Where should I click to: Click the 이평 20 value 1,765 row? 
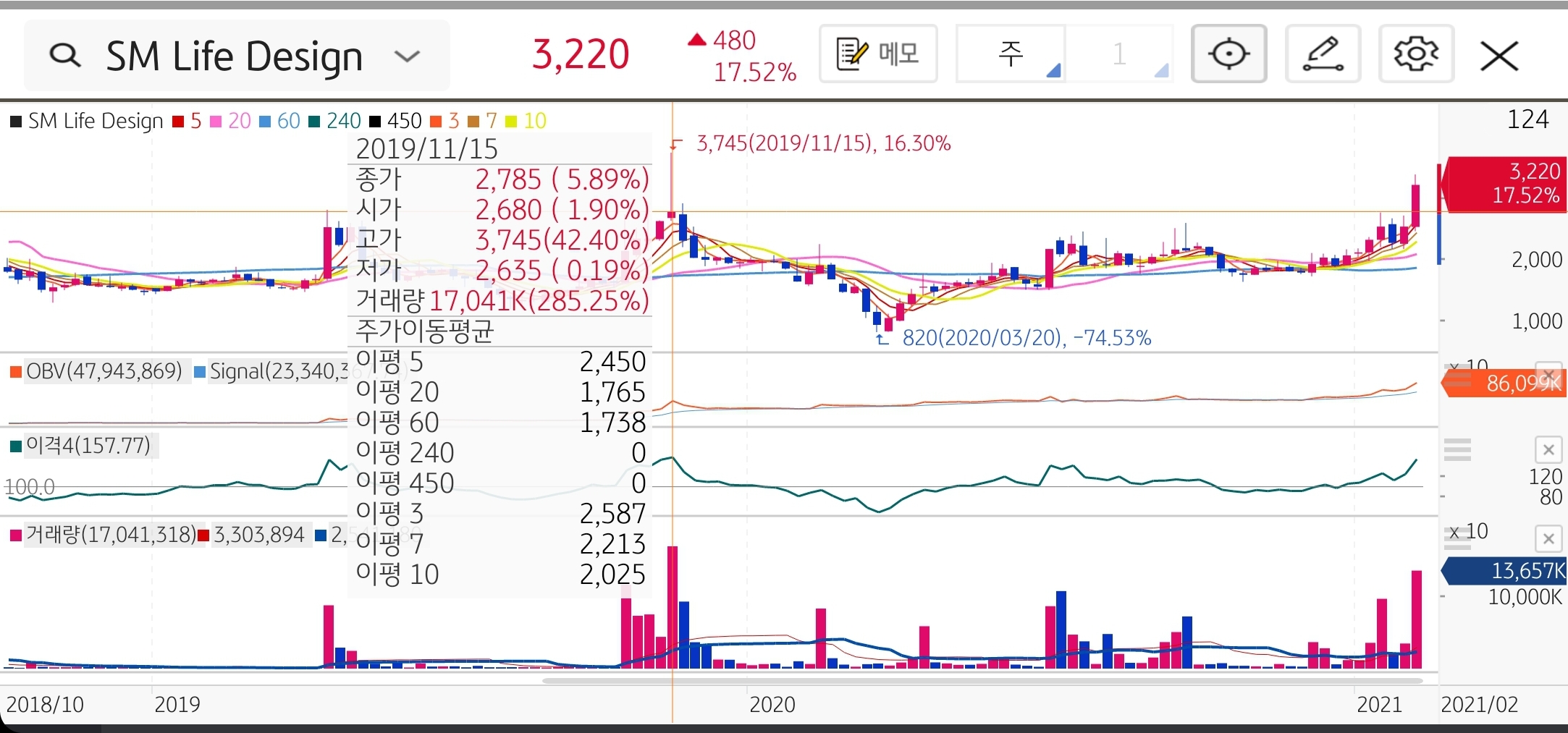click(500, 392)
